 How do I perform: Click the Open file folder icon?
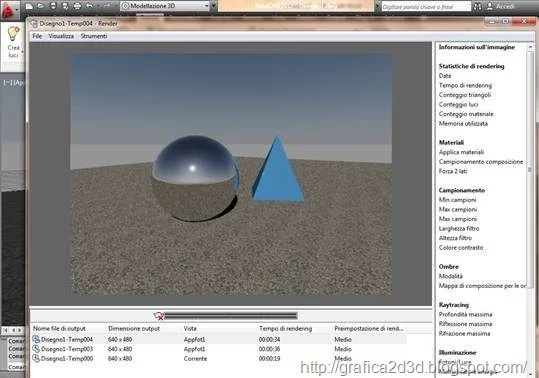[41, 6]
